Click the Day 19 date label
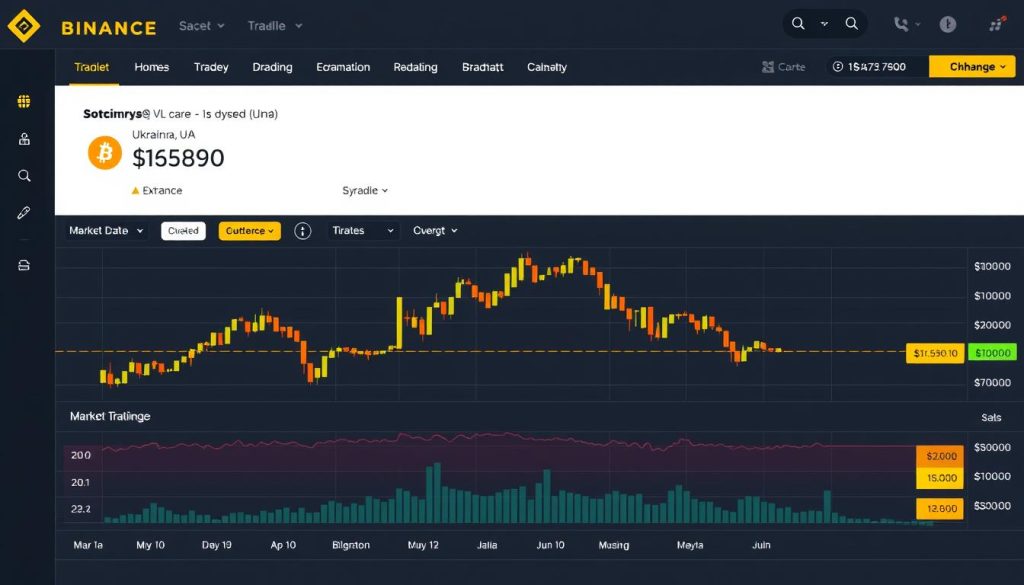 coord(216,545)
